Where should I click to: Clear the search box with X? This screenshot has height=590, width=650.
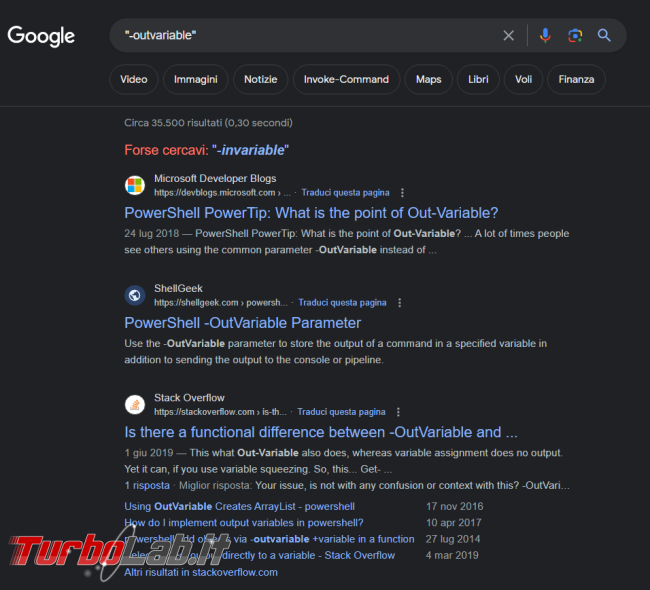[x=509, y=35]
